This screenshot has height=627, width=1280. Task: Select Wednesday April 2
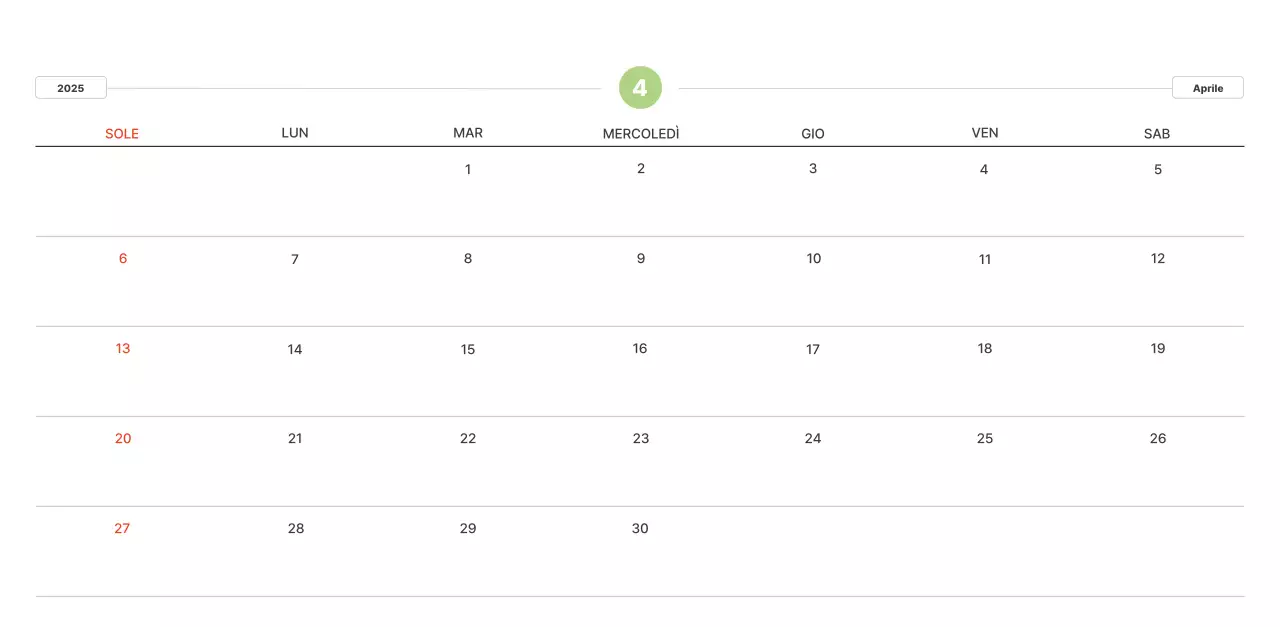point(641,168)
